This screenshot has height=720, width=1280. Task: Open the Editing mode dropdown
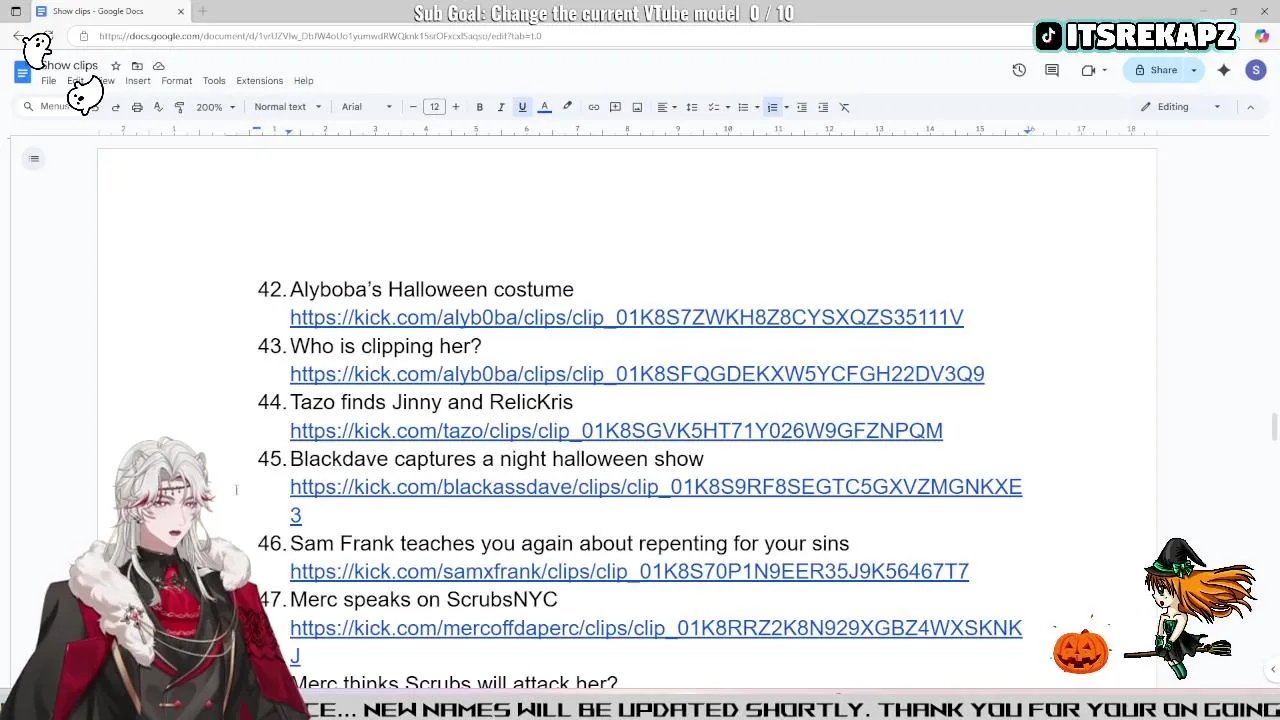click(1181, 107)
